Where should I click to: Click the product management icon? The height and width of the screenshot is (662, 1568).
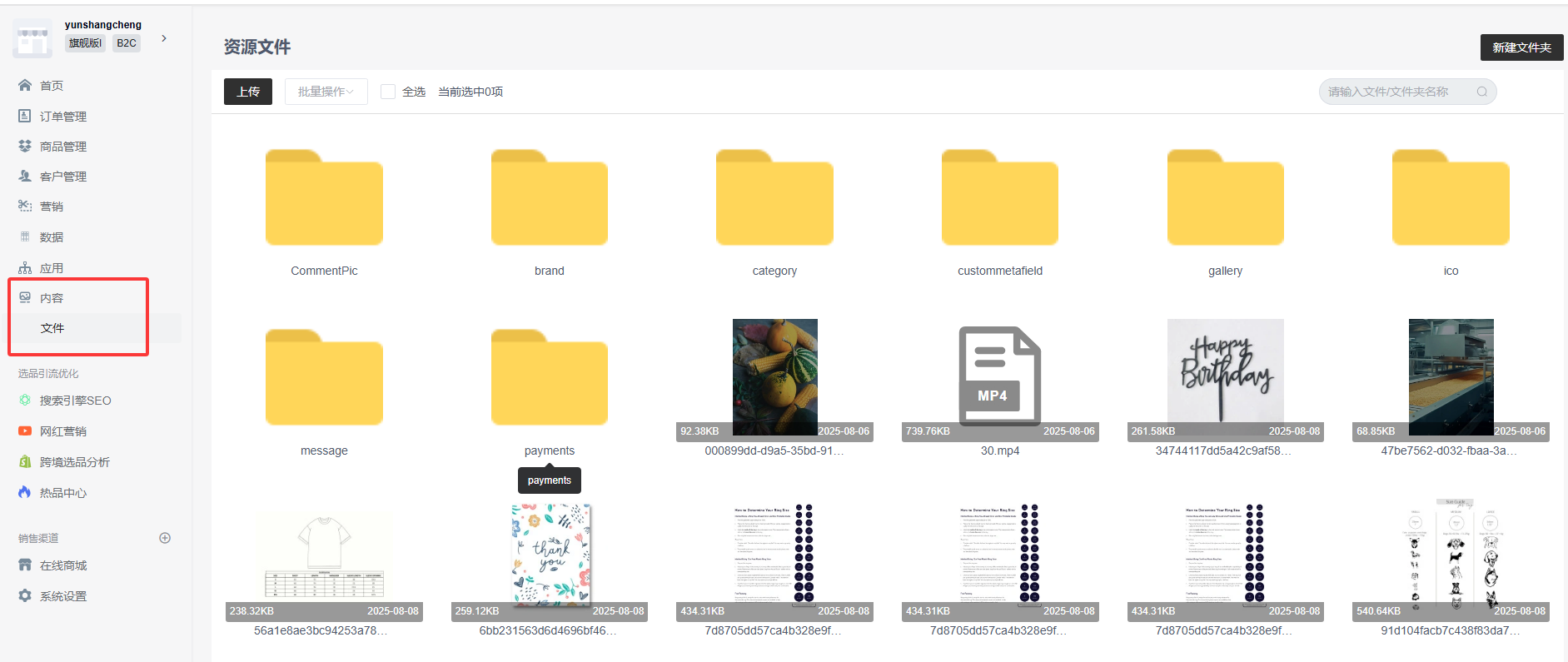(x=25, y=147)
